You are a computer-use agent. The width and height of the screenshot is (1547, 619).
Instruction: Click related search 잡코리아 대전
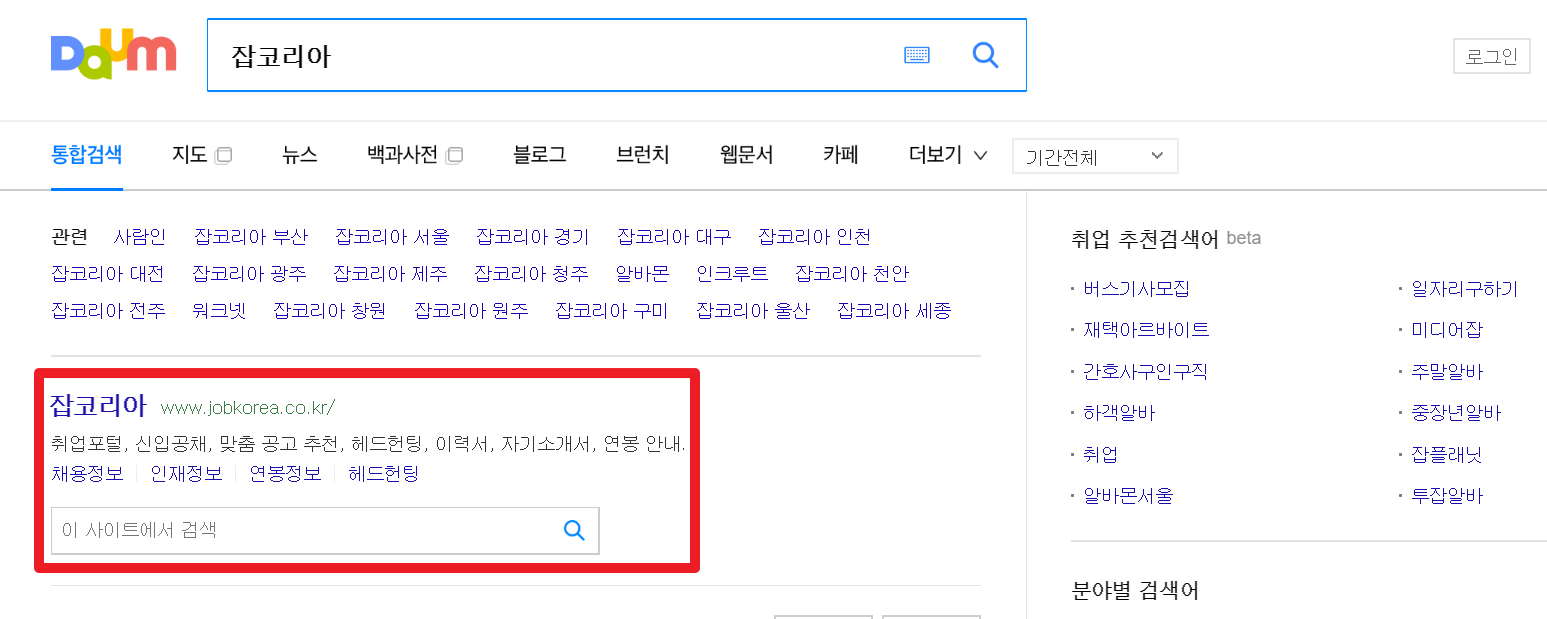108,274
